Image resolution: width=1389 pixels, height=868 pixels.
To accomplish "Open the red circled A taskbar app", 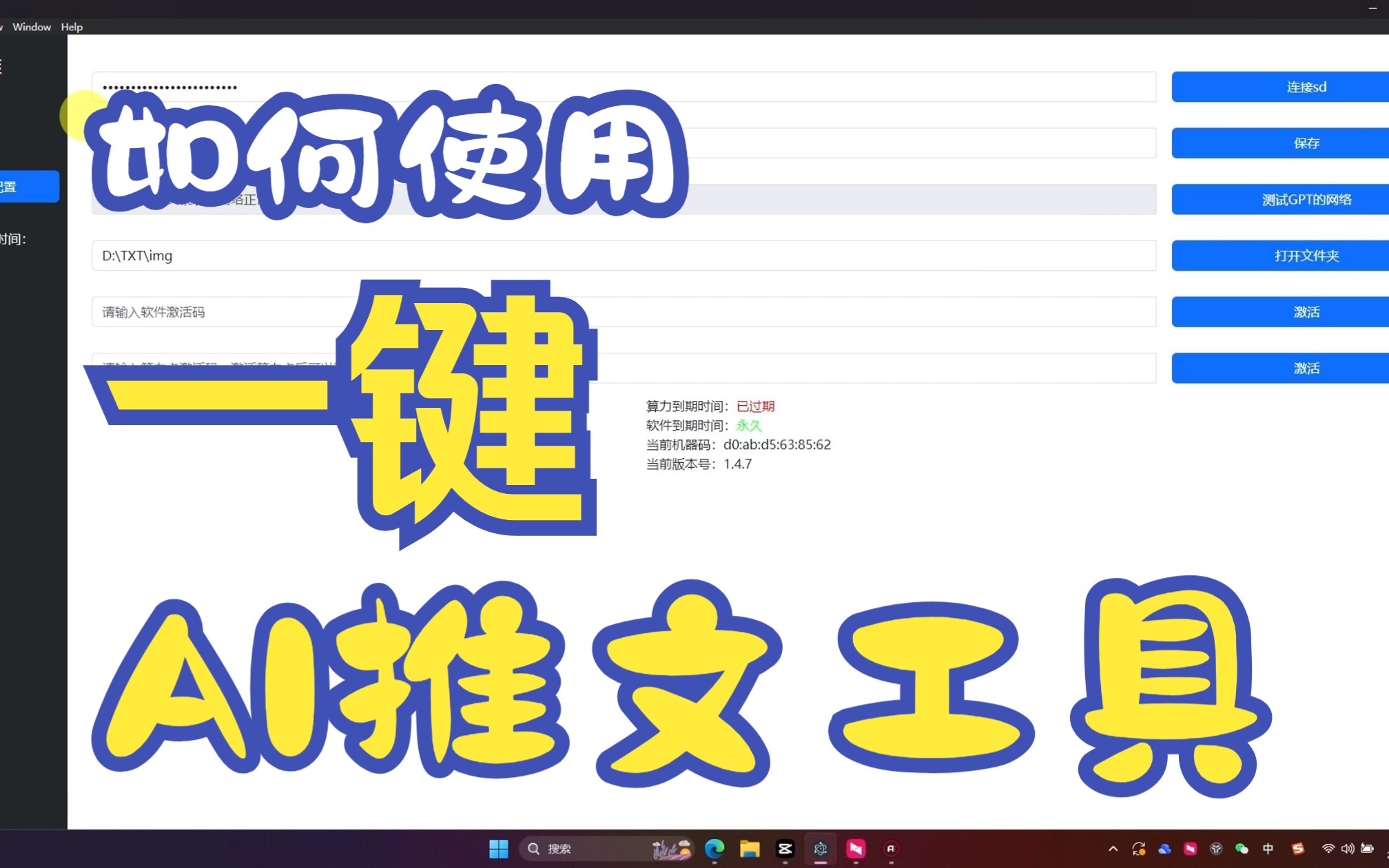I will point(891,849).
